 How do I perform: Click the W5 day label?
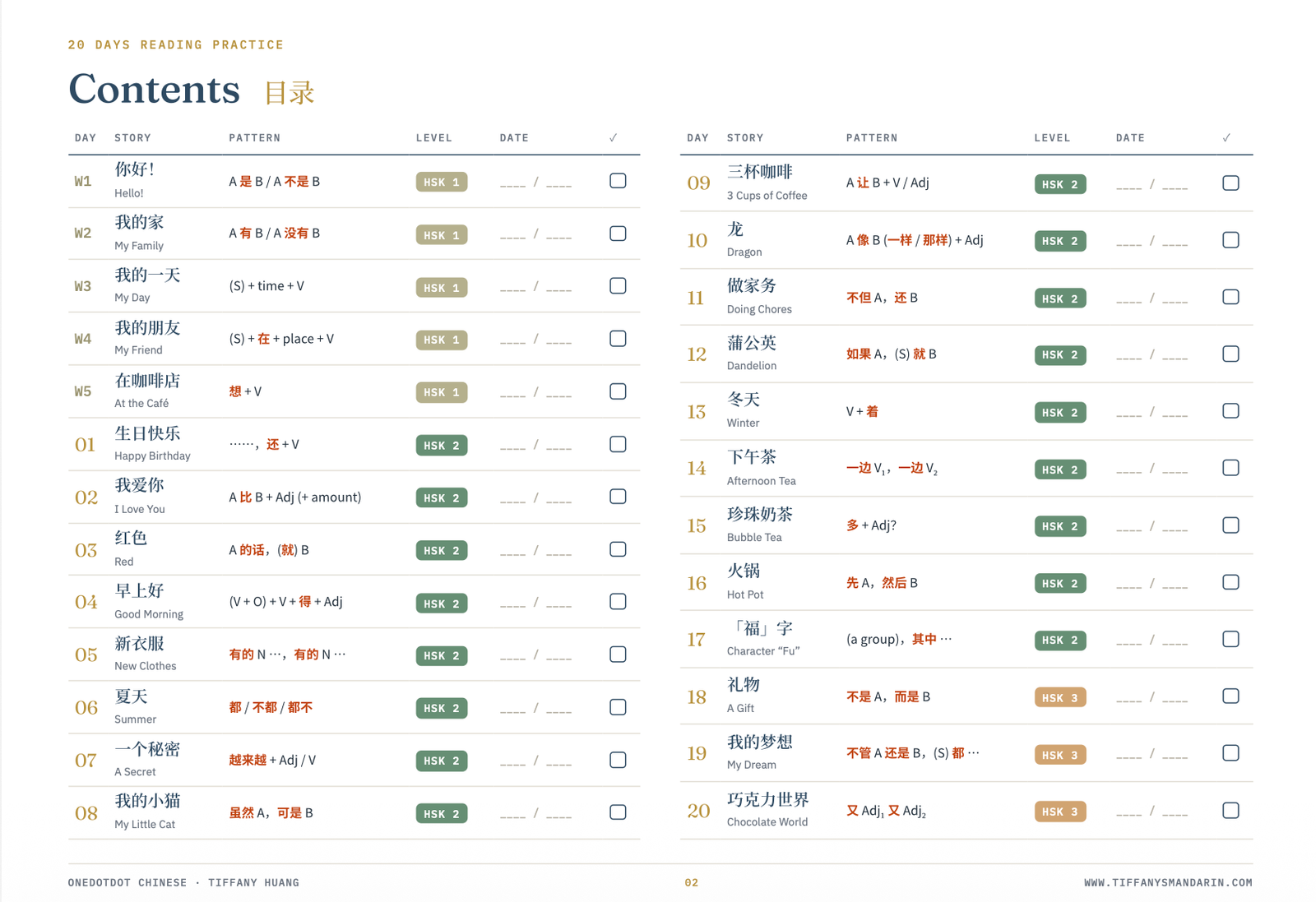(x=83, y=391)
